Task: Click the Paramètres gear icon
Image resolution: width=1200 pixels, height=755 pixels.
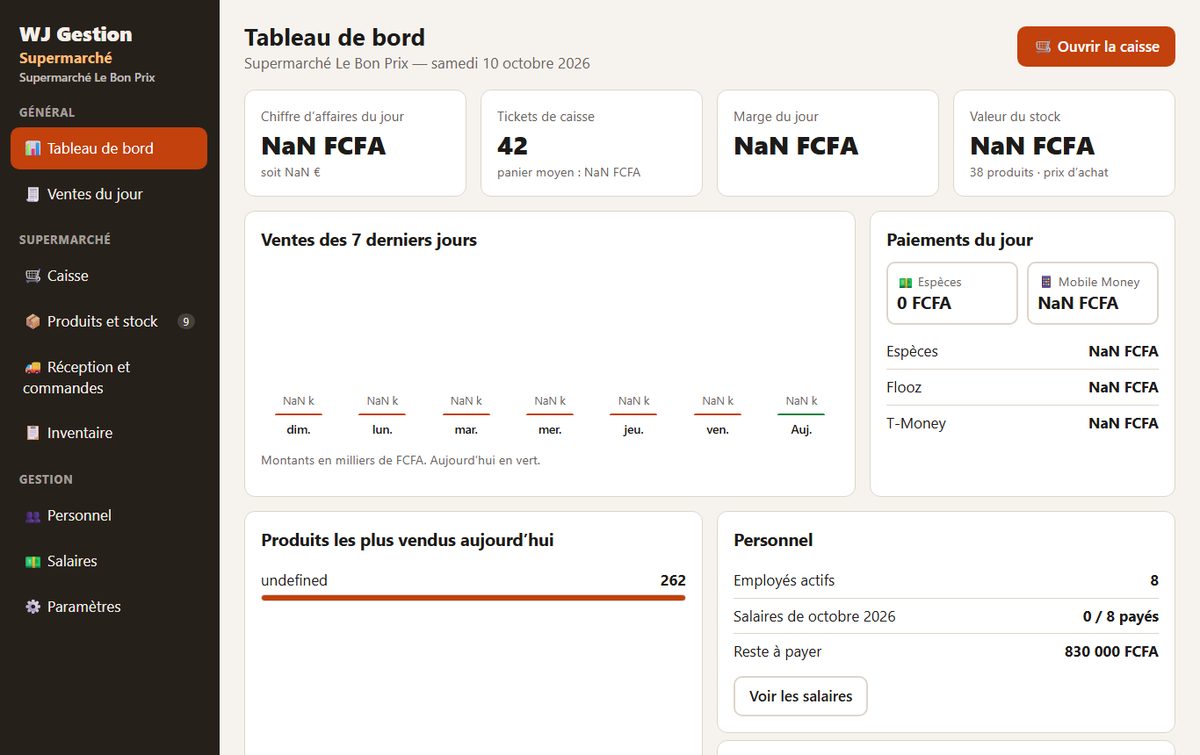Action: click(33, 607)
